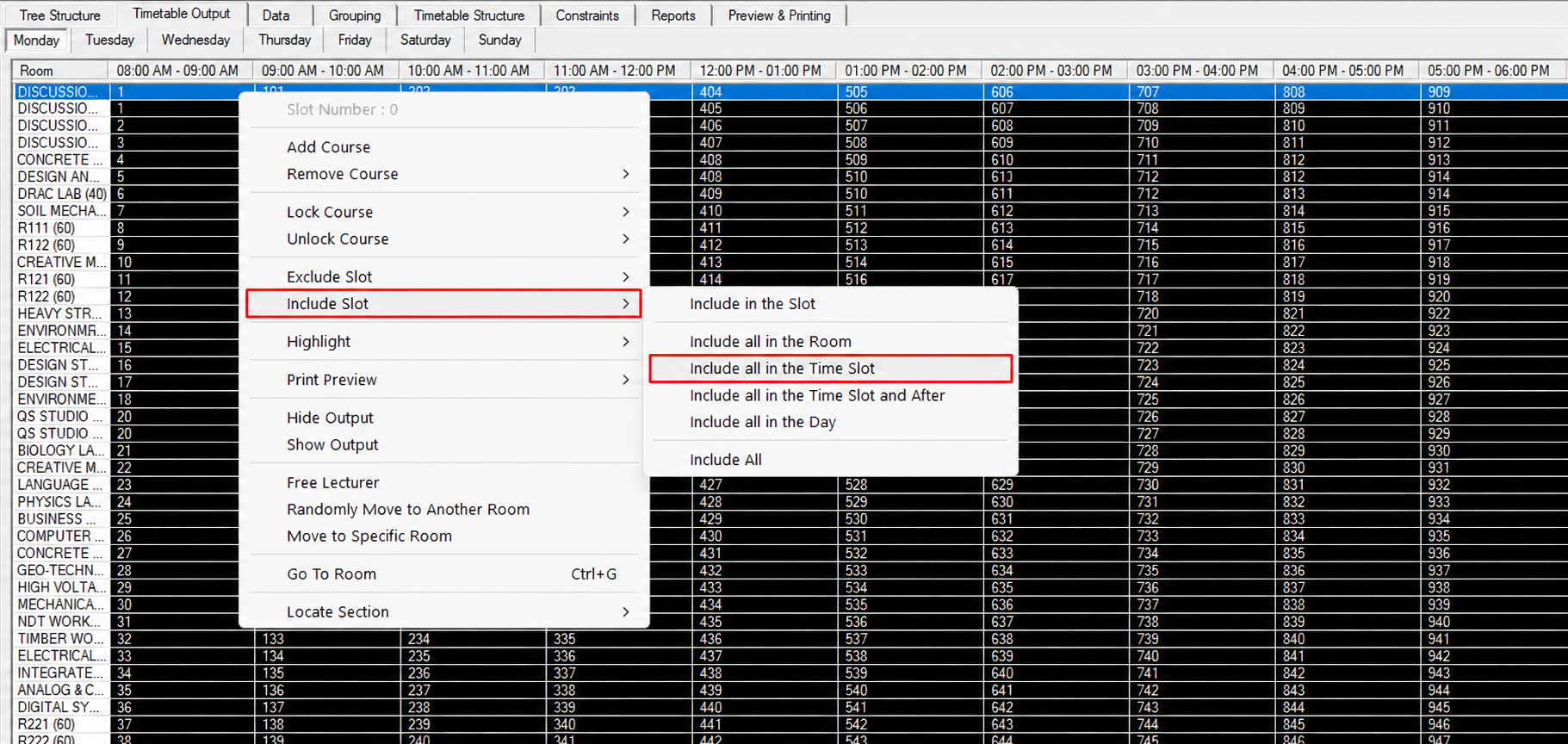This screenshot has width=1568, height=744.
Task: Select the Friday day tab
Action: point(355,40)
